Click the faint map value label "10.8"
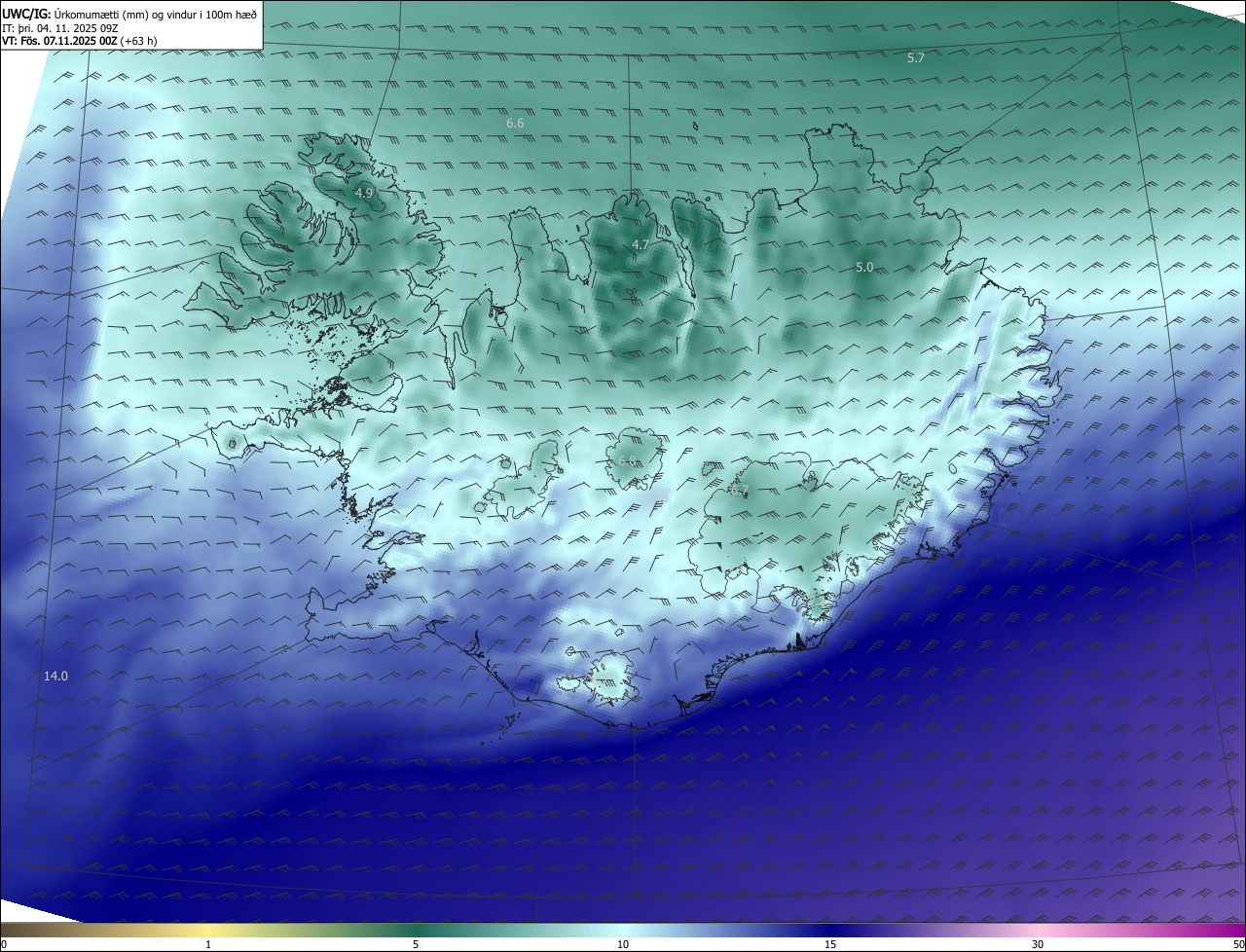Viewport: 1246px width, 952px height. tap(655, 497)
